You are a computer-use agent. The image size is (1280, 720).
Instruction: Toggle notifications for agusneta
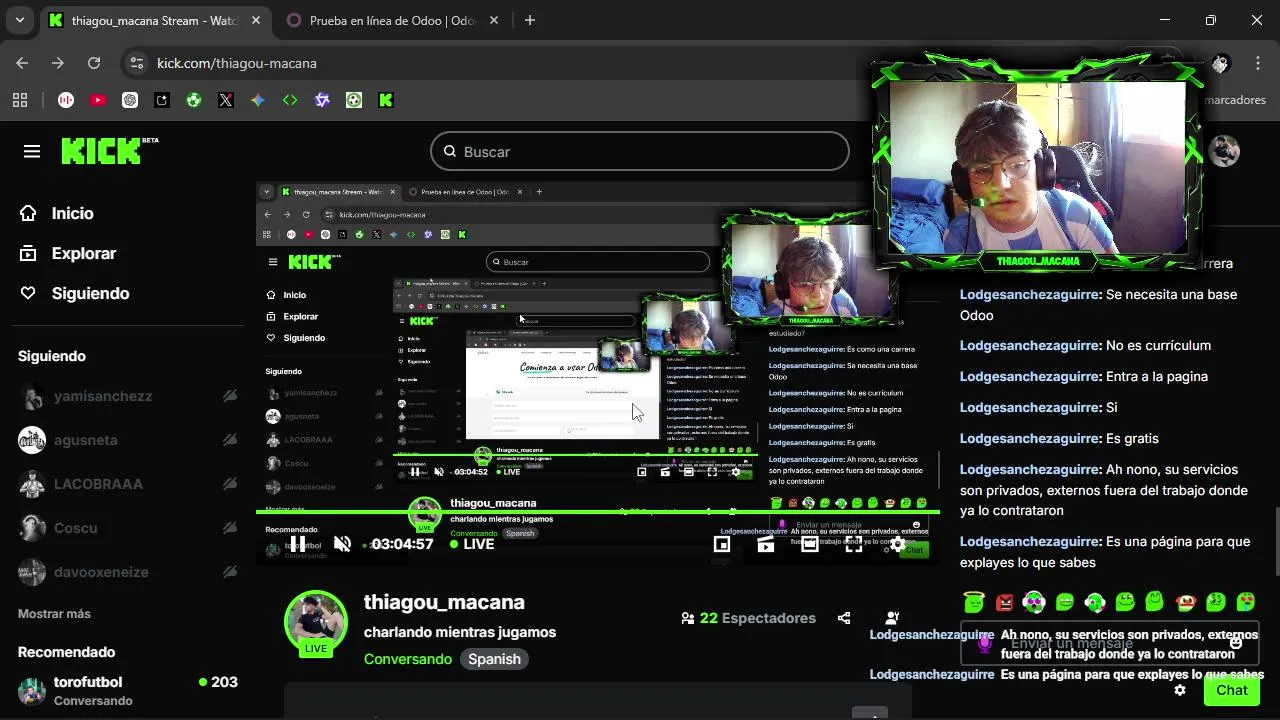click(230, 440)
